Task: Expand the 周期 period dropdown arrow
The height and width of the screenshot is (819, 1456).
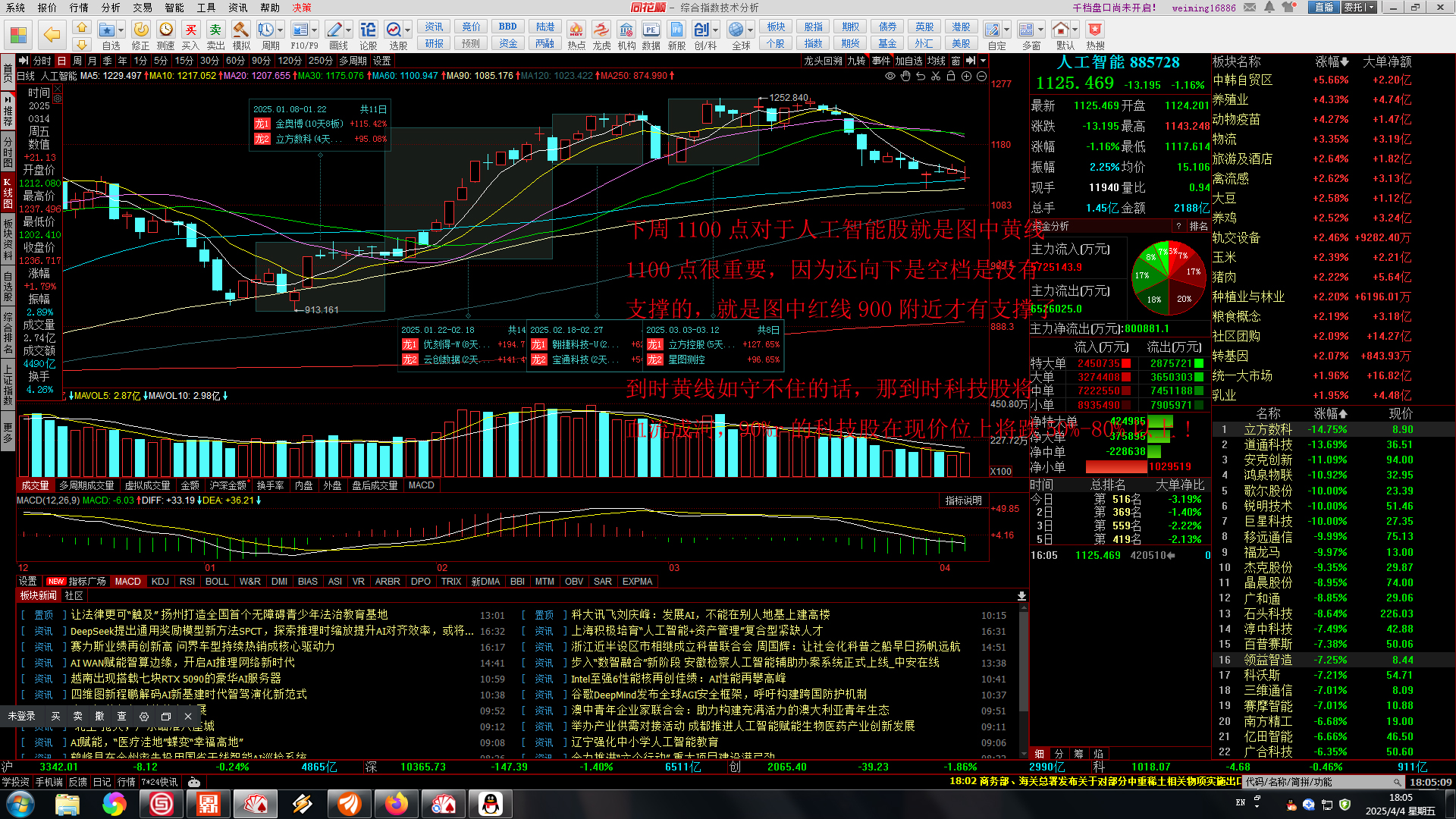Action: (x=281, y=30)
